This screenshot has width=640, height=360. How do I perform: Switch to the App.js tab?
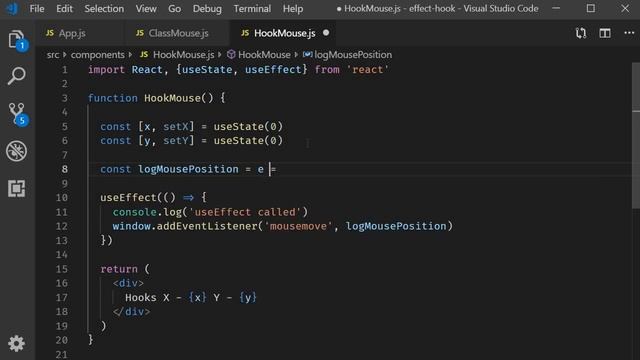click(x=80, y=33)
